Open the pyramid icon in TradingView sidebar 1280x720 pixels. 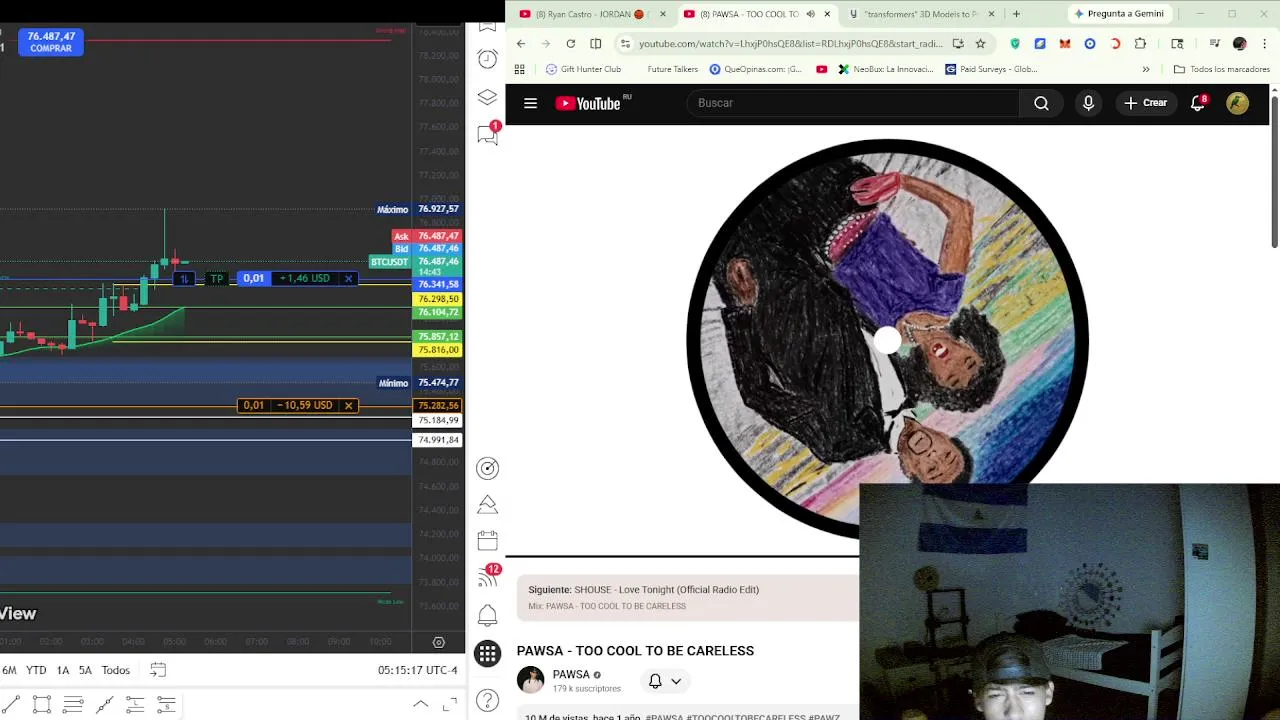(x=487, y=504)
